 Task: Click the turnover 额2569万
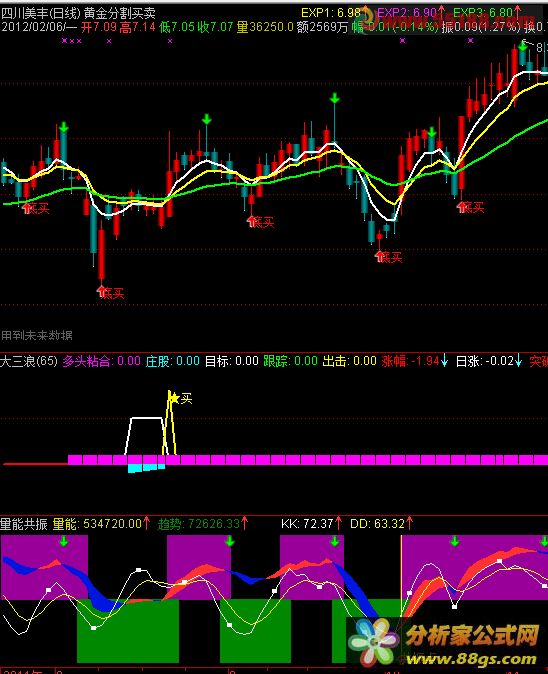pos(322,28)
